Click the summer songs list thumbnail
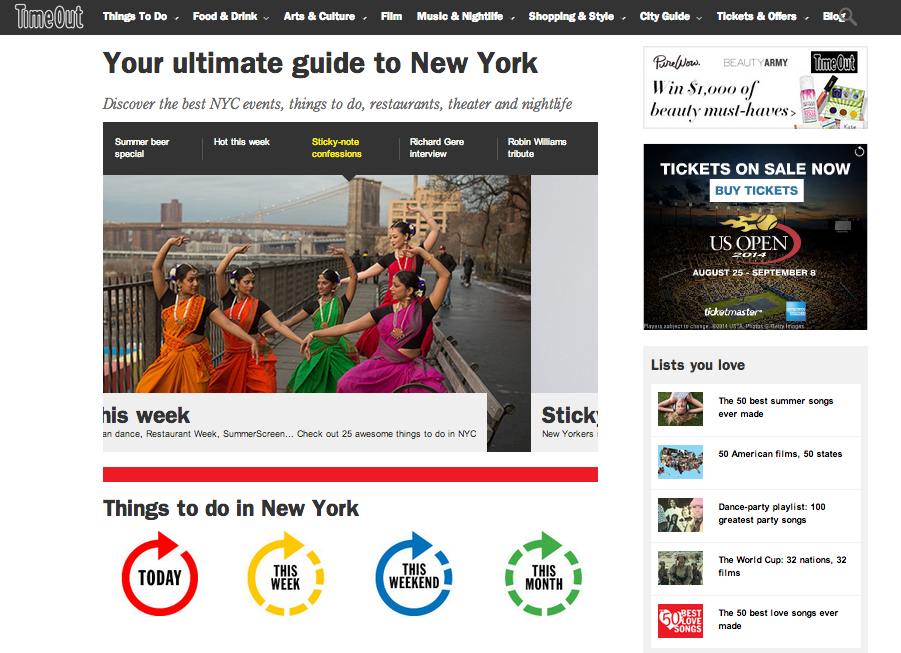The image size is (901, 653). pyautogui.click(x=680, y=409)
